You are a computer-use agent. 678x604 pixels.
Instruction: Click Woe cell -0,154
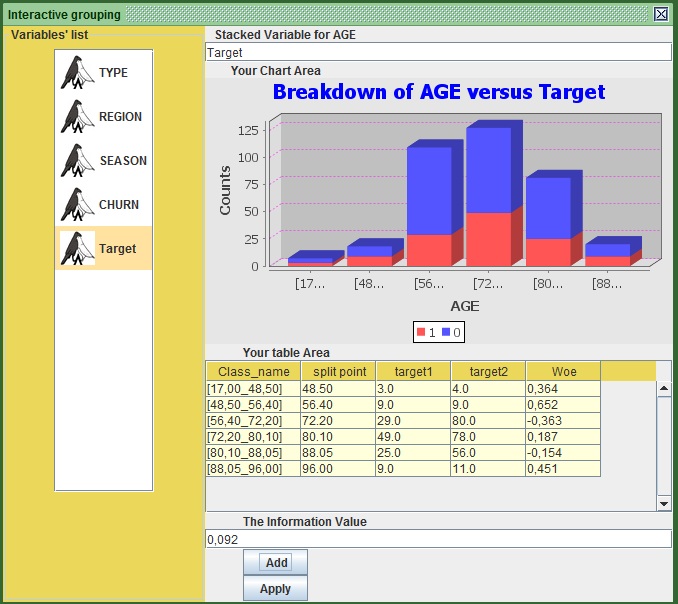point(563,453)
